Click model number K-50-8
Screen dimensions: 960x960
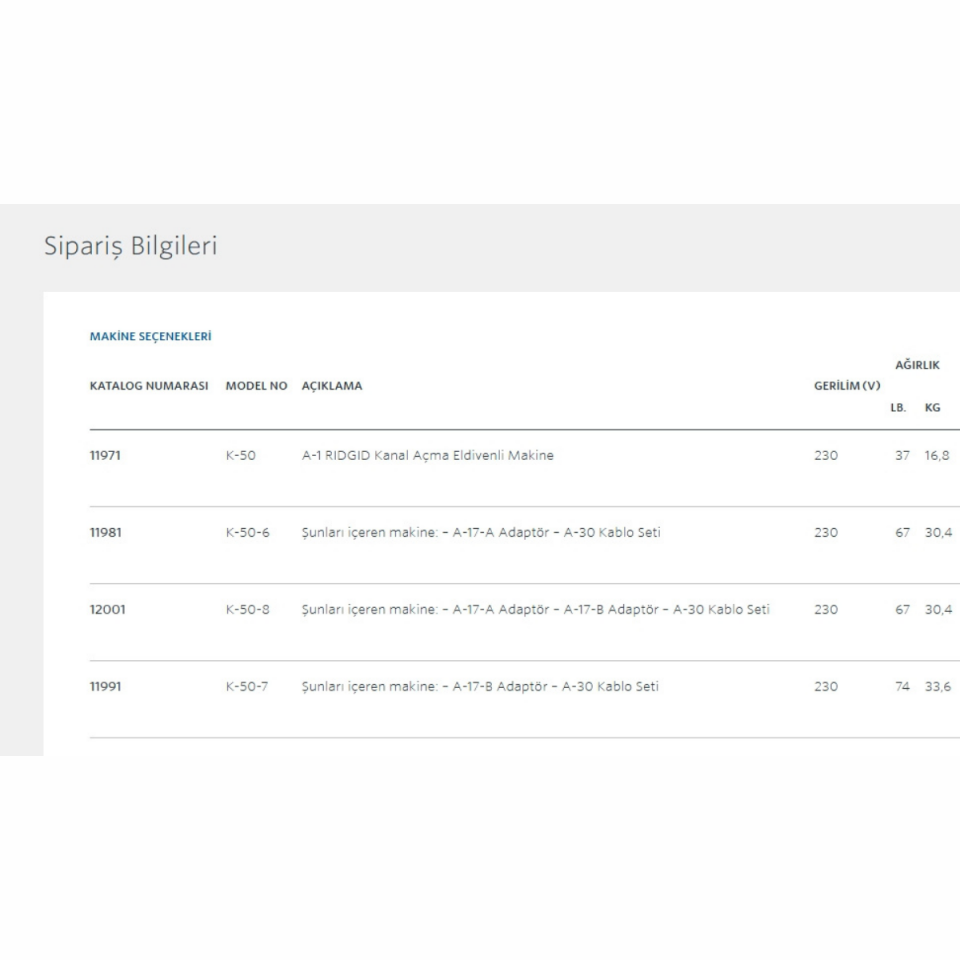point(247,610)
